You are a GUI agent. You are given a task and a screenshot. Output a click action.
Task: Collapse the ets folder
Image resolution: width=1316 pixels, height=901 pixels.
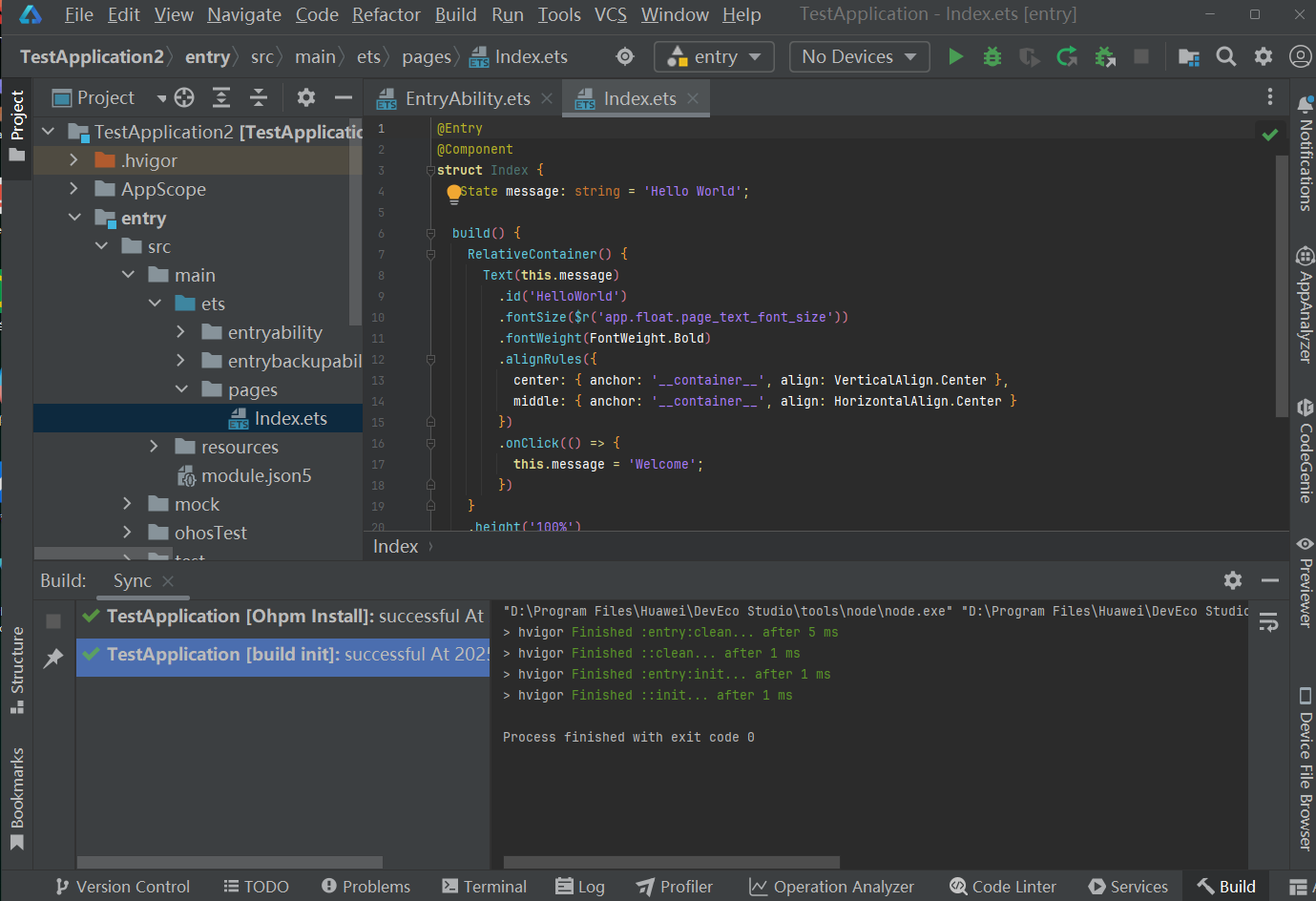[x=155, y=304]
